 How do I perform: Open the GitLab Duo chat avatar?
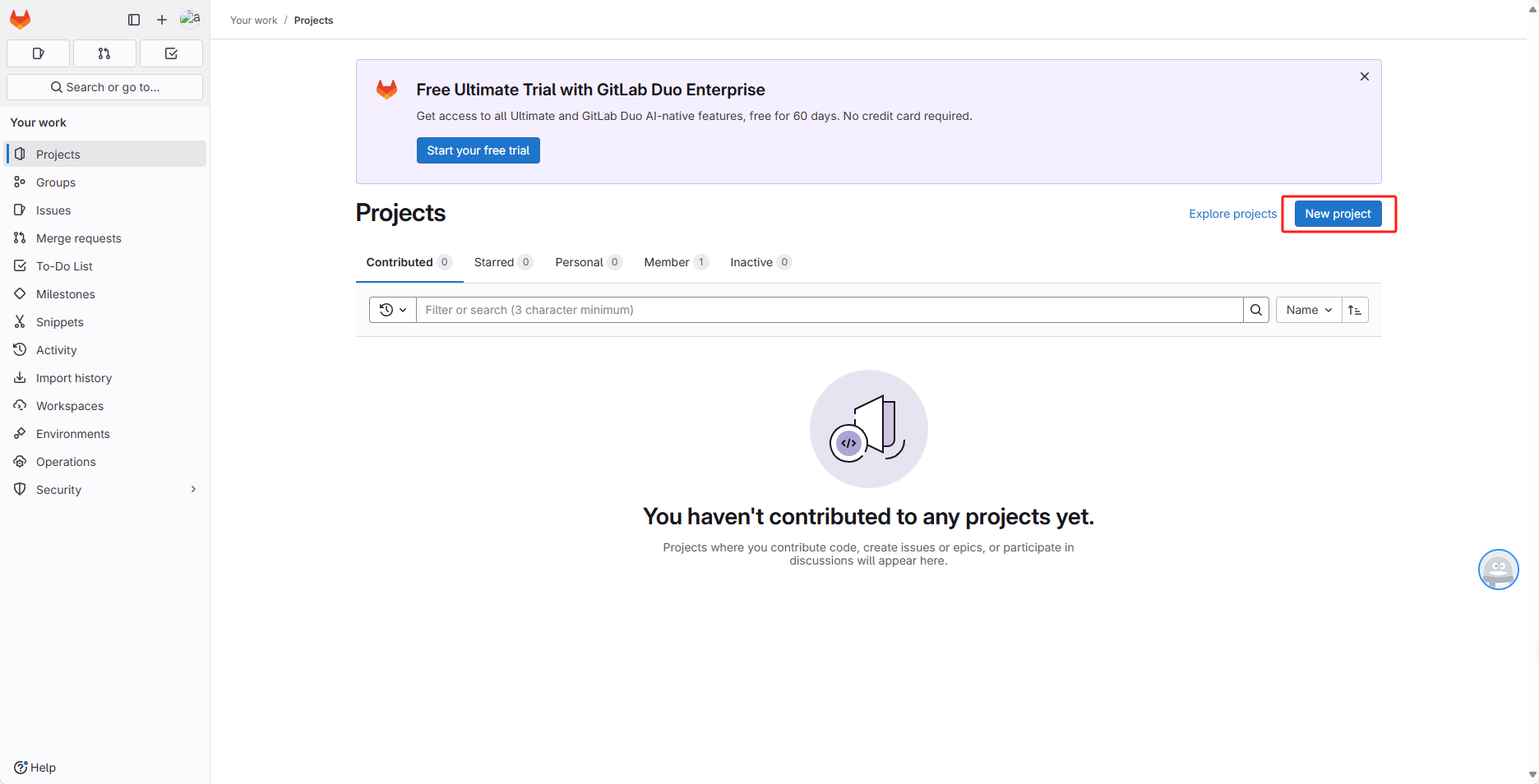(x=1498, y=569)
